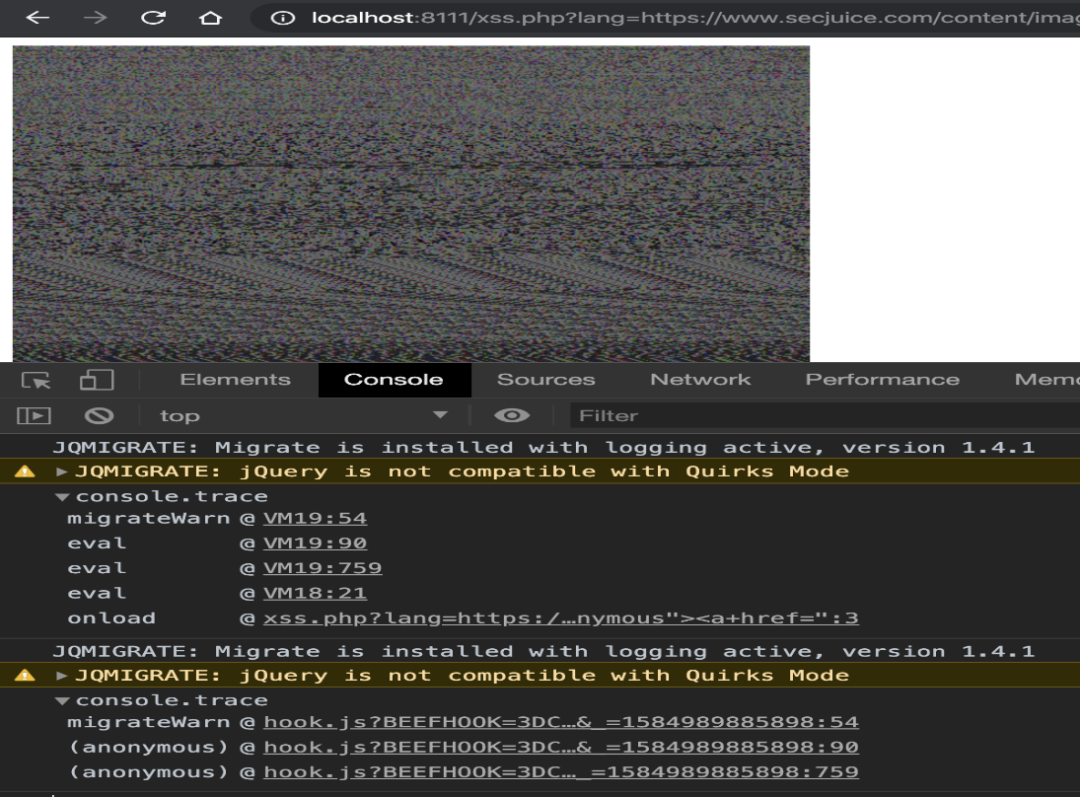
Task: Open the VM19:759 source link
Action: click(x=322, y=568)
